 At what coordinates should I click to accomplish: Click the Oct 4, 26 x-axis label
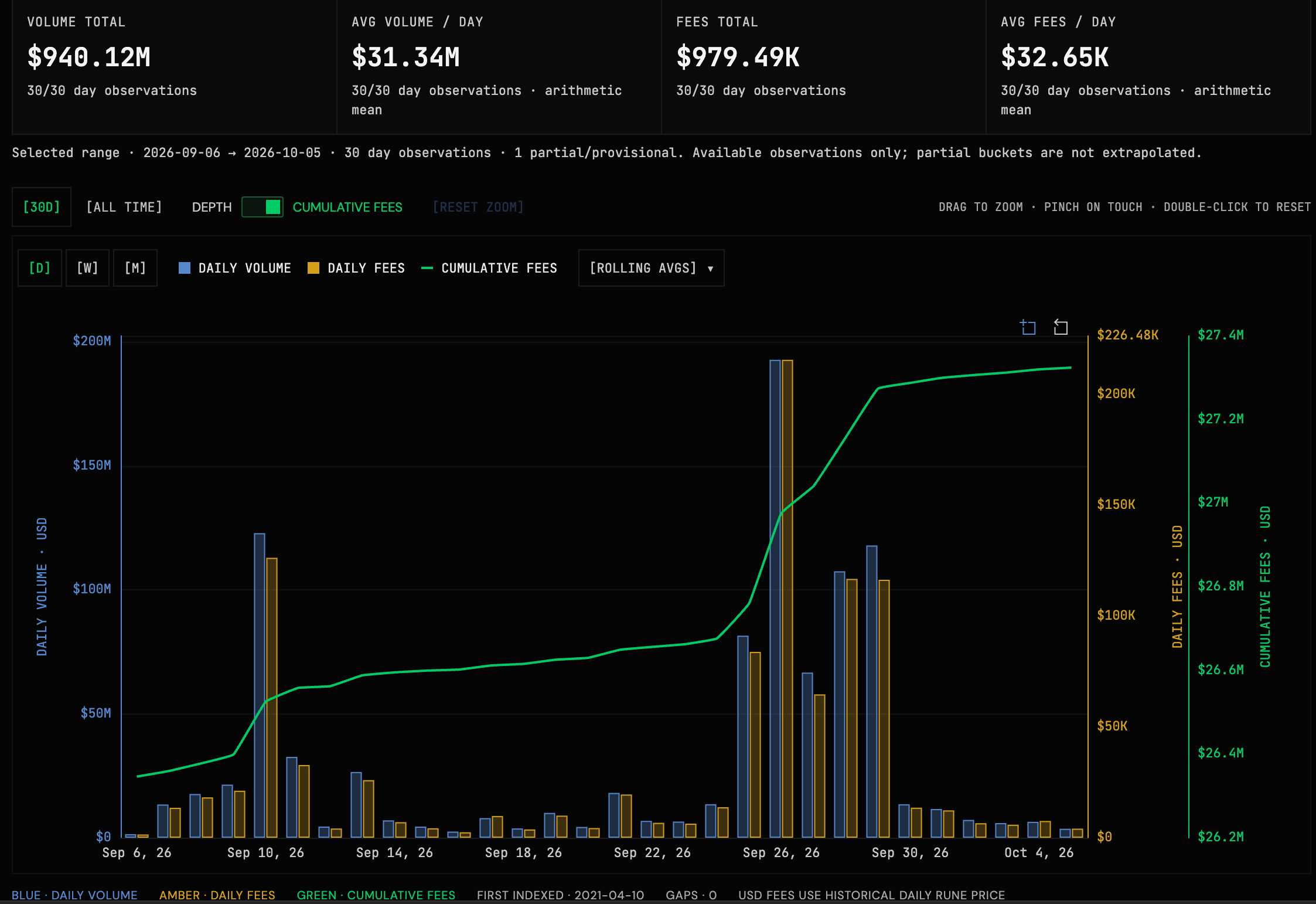tap(1039, 852)
